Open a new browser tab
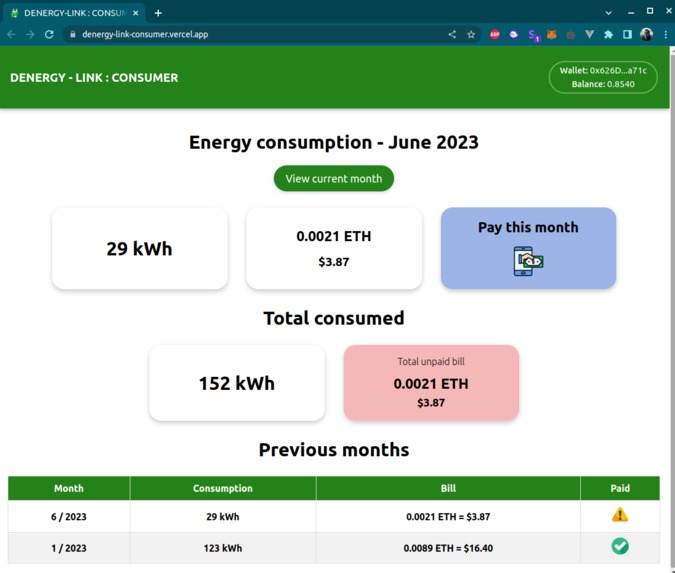 pyautogui.click(x=158, y=13)
